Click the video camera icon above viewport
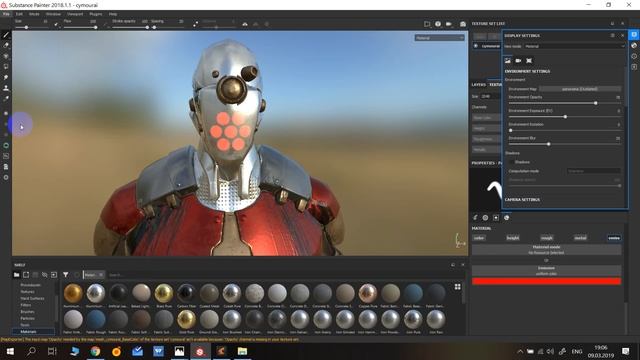This screenshot has height=360, width=640. [x=449, y=24]
